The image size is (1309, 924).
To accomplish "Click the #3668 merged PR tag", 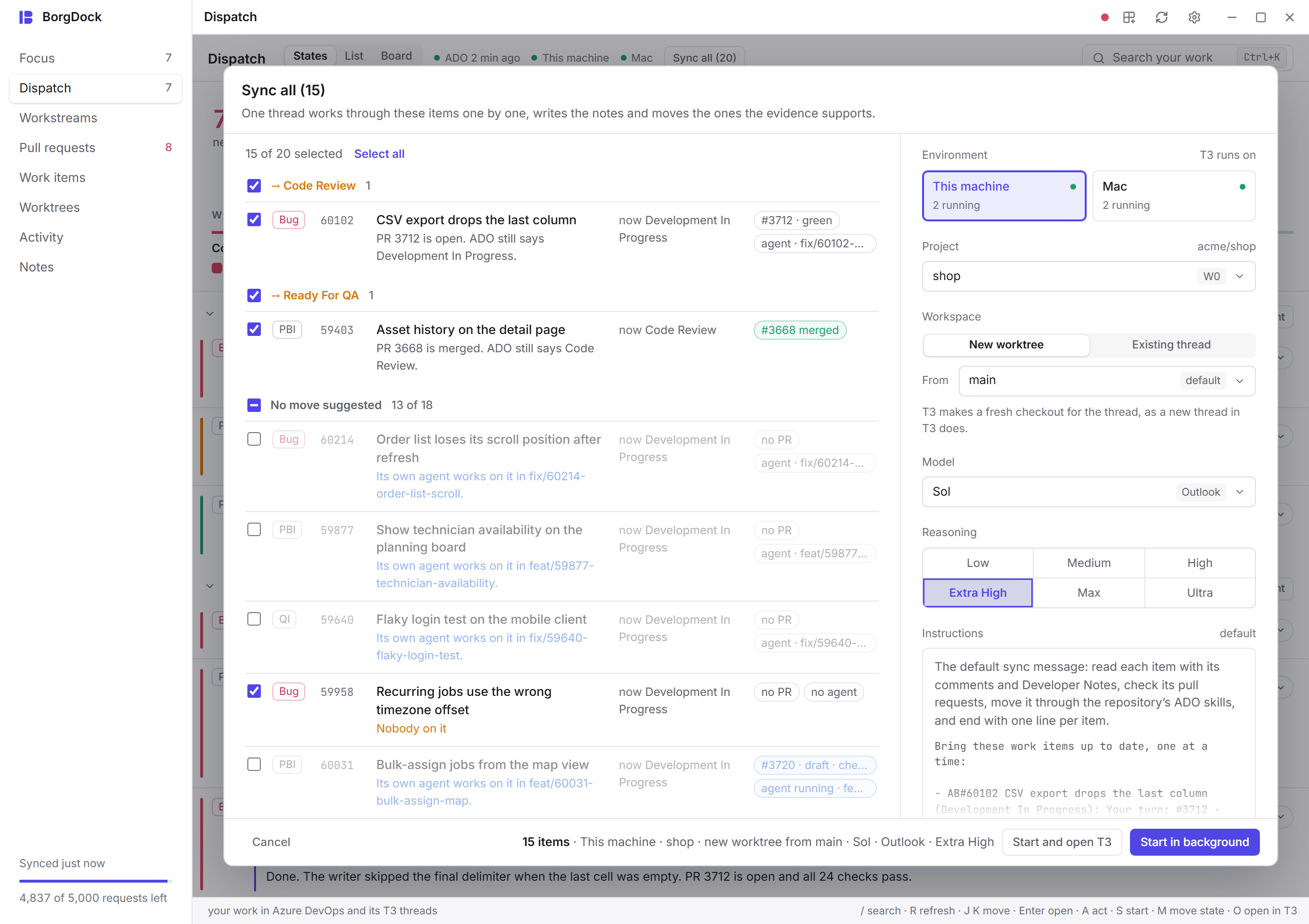I will [800, 330].
